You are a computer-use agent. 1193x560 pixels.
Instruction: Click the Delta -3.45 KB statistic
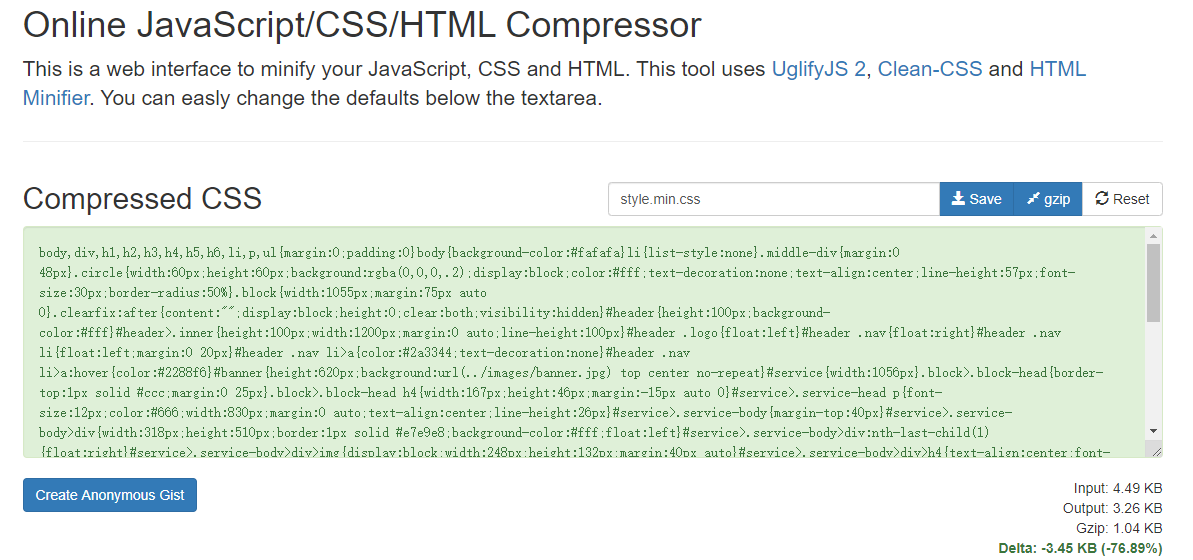point(1080,548)
